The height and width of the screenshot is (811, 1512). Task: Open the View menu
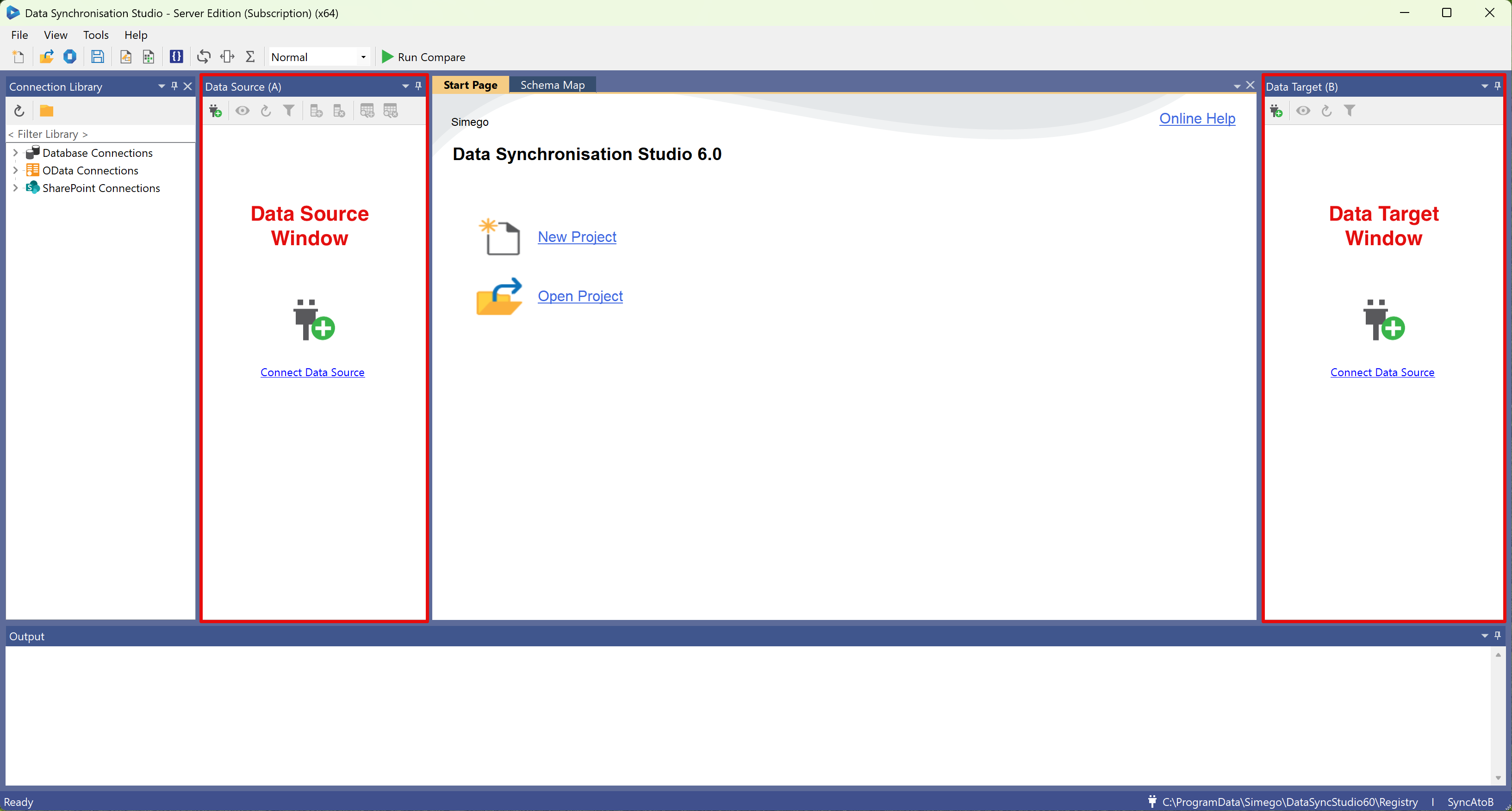[x=55, y=35]
